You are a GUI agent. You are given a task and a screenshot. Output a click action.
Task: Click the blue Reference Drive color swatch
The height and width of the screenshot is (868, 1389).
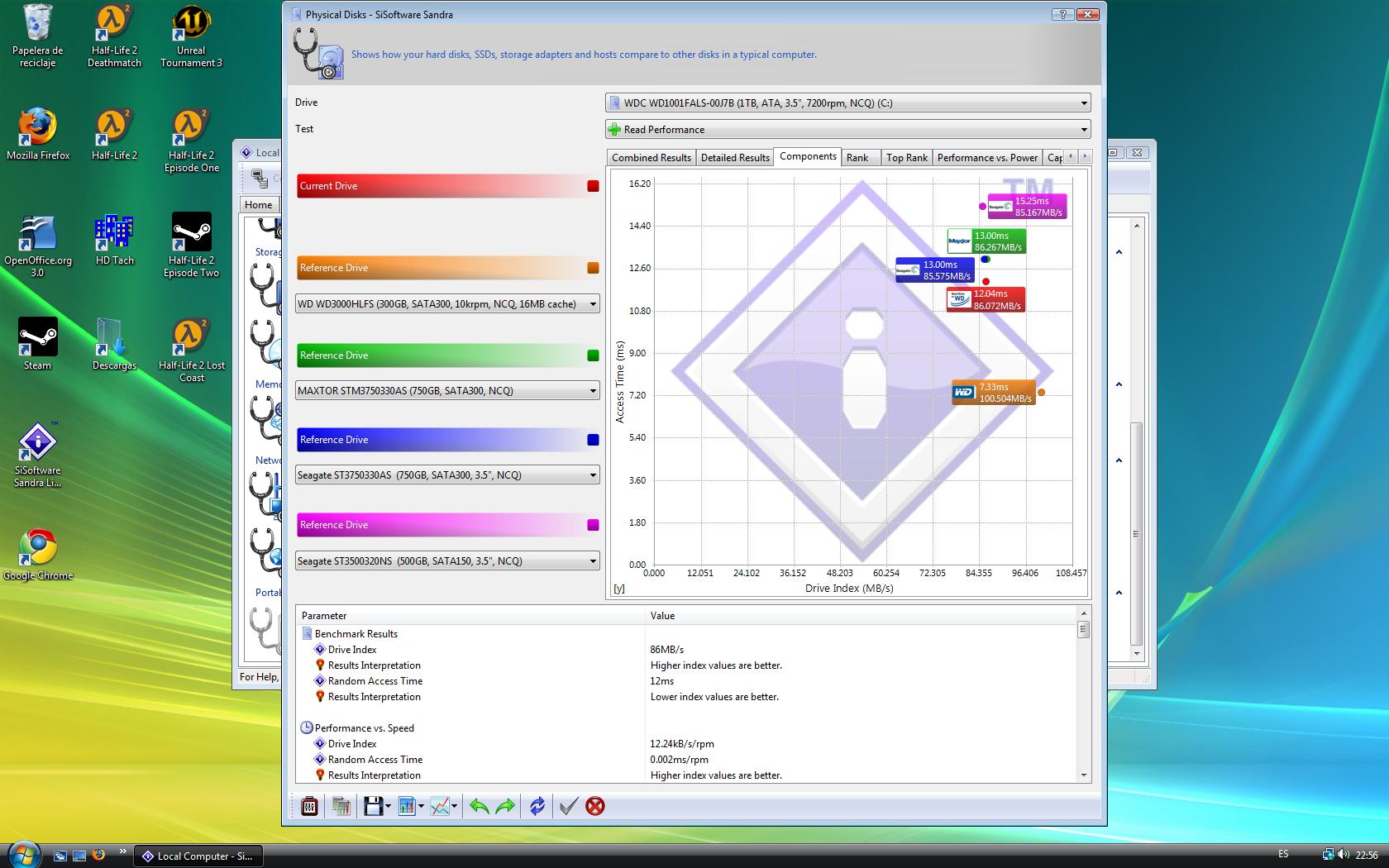(593, 440)
